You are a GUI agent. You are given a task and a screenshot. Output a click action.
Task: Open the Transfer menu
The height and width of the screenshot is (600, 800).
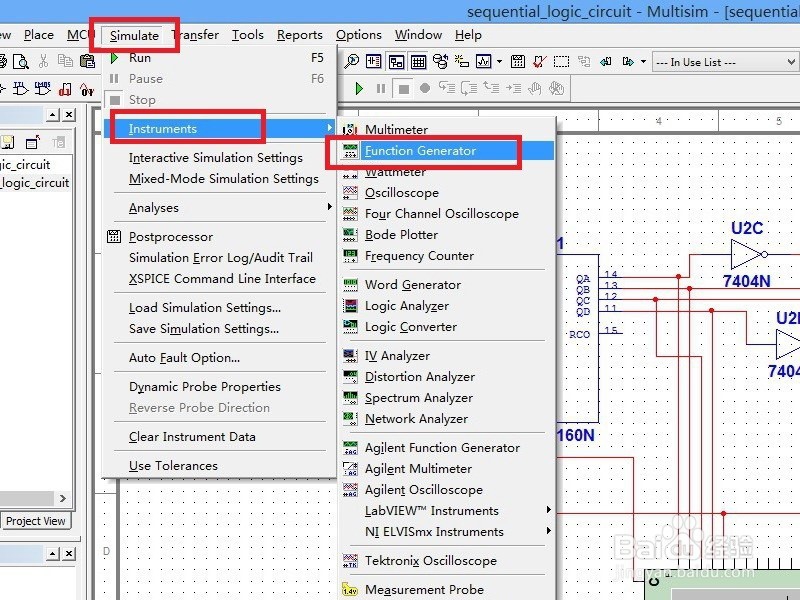(195, 35)
